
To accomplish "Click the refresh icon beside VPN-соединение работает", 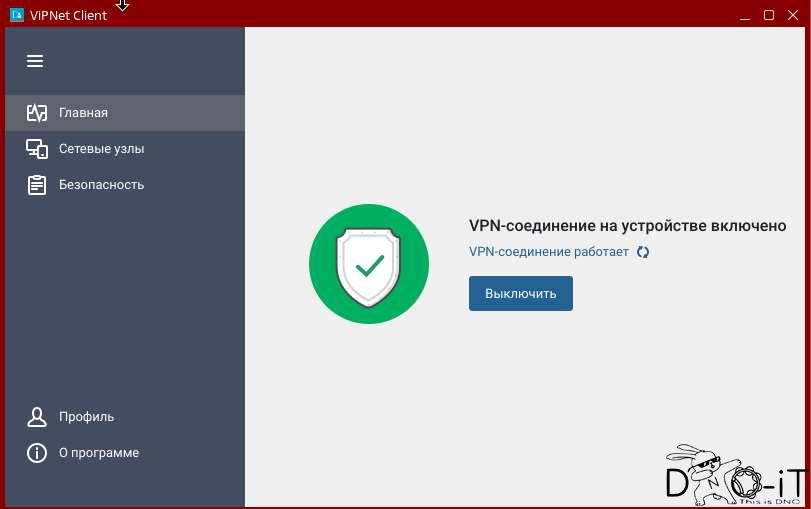I will pos(643,252).
